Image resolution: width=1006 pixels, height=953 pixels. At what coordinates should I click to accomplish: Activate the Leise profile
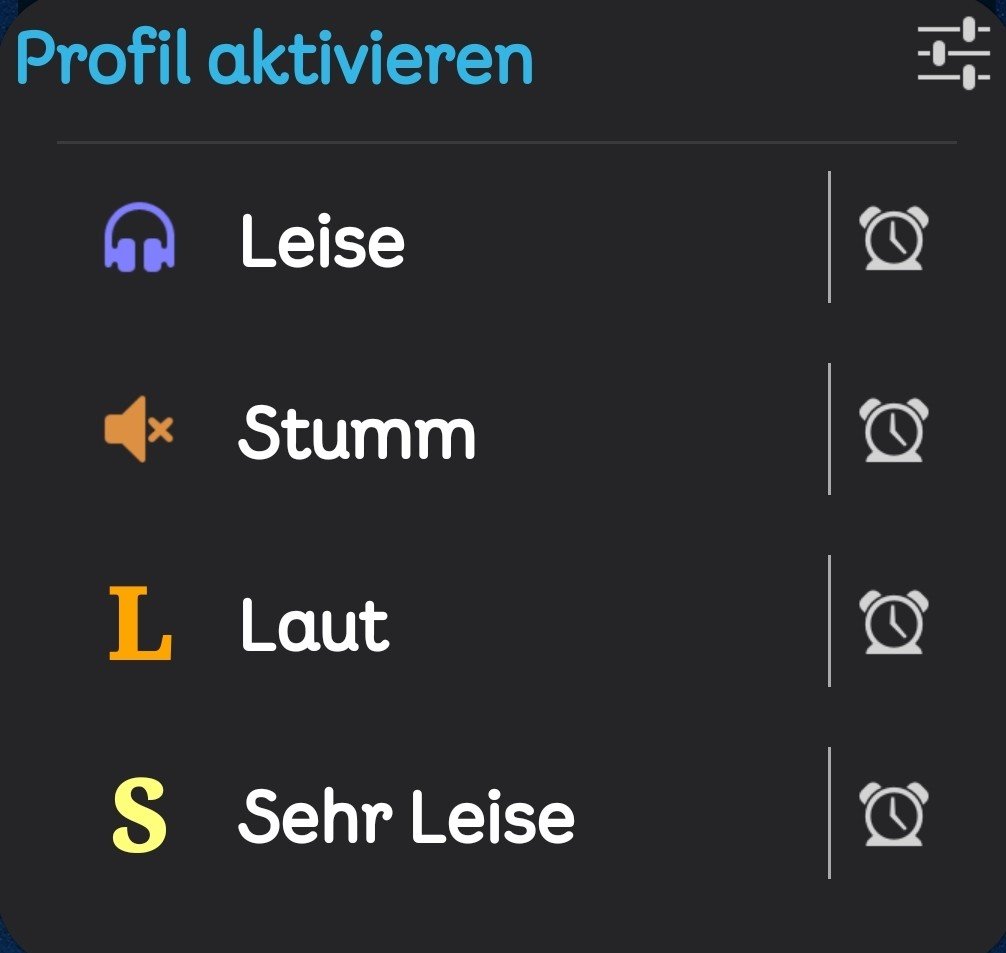point(322,241)
